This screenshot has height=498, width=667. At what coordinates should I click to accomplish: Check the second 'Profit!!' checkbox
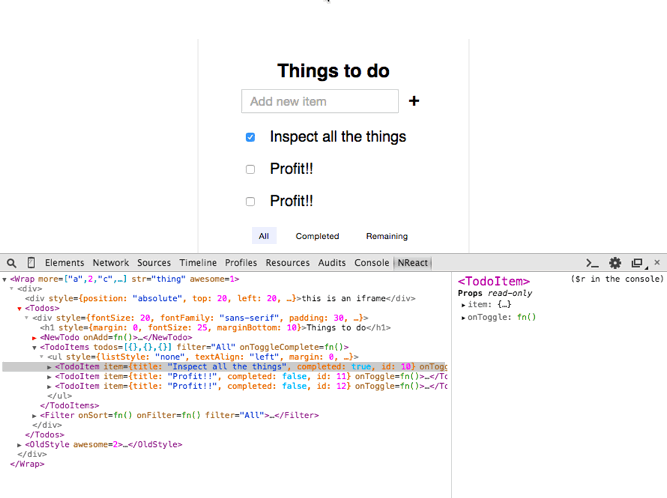pyautogui.click(x=250, y=201)
